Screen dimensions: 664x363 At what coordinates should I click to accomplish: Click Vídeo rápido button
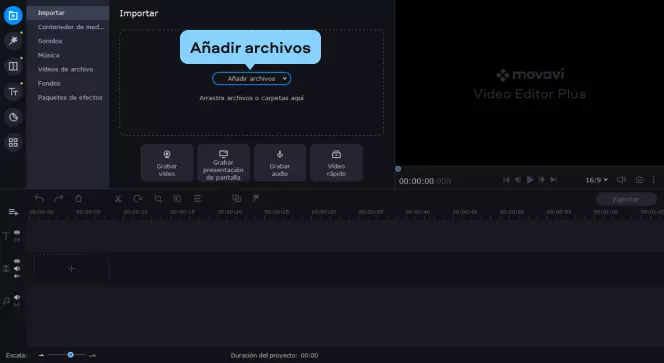336,163
